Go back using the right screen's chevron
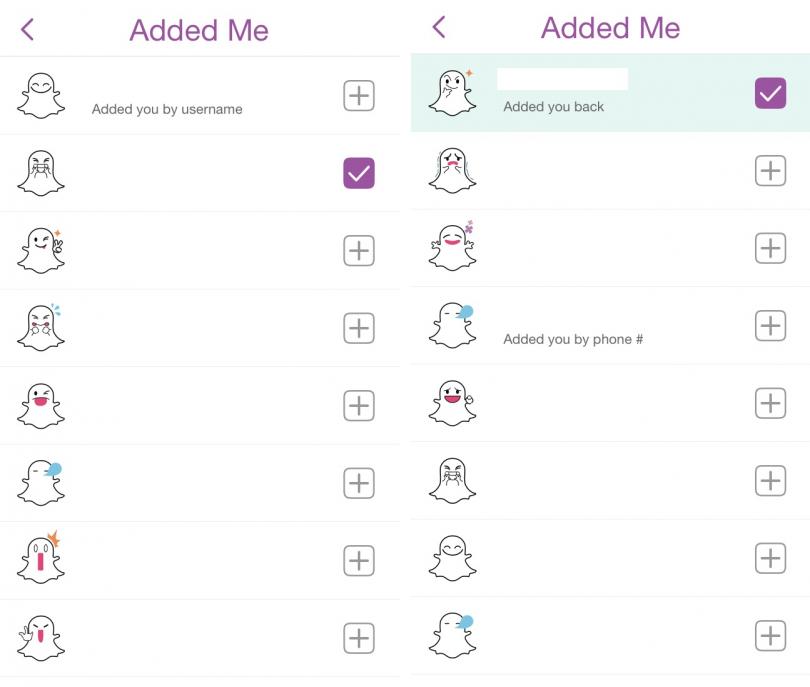 [x=438, y=27]
